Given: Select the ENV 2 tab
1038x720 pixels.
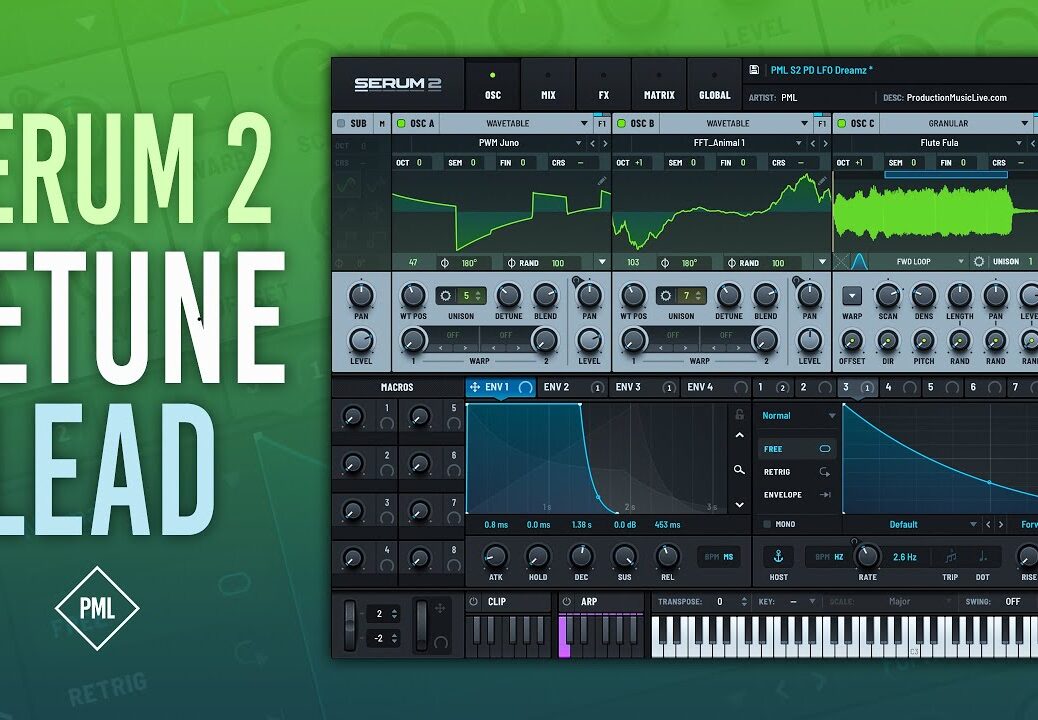Looking at the screenshot, I should click(x=556, y=387).
